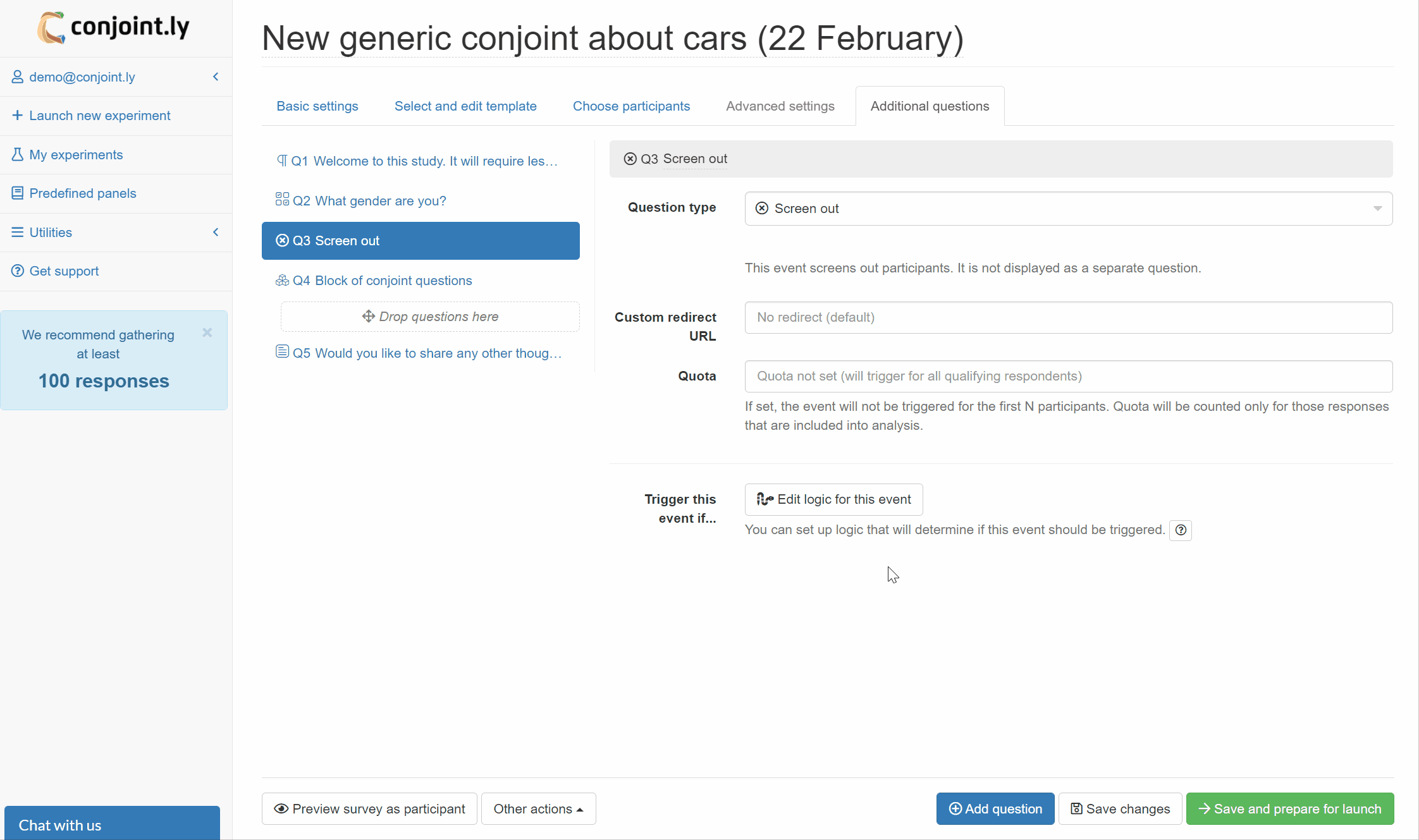Image resolution: width=1419 pixels, height=840 pixels.
Task: Open the Choose participants tab
Action: point(630,106)
